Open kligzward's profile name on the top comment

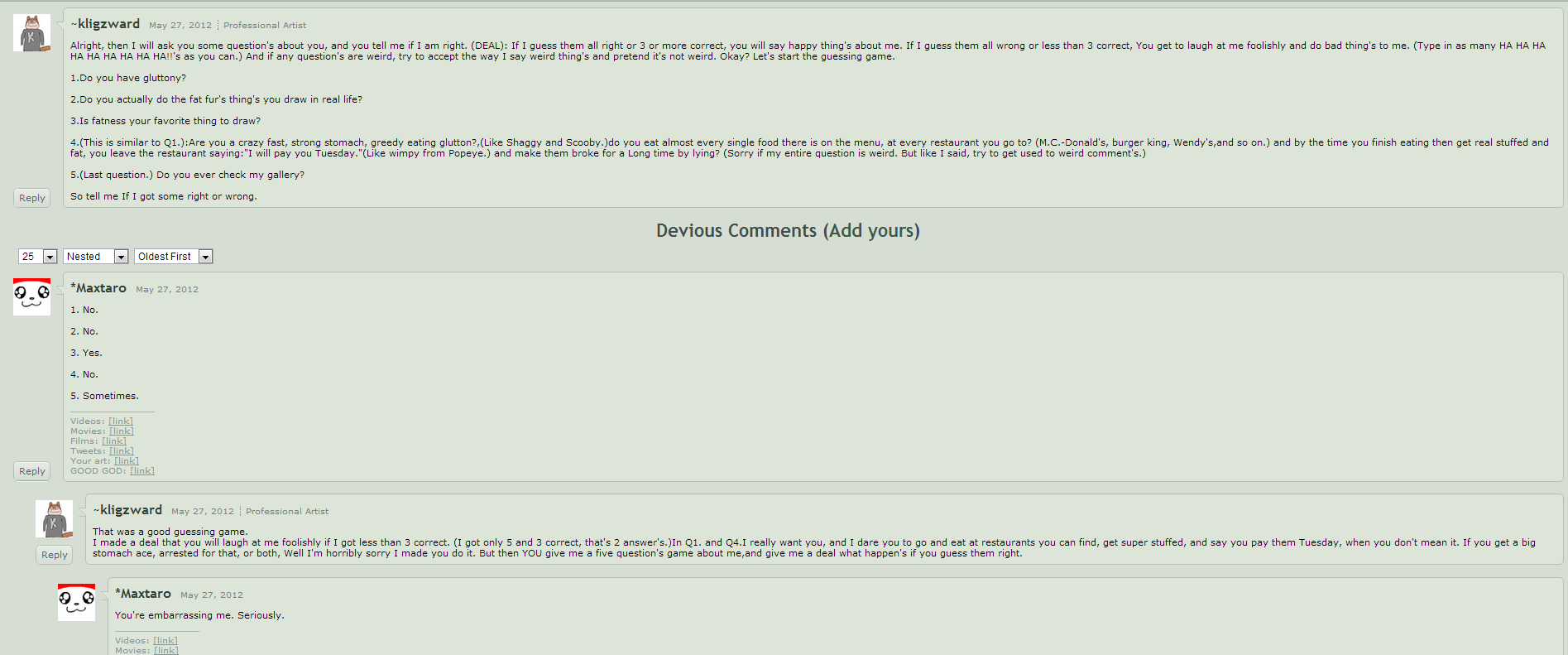coord(108,24)
